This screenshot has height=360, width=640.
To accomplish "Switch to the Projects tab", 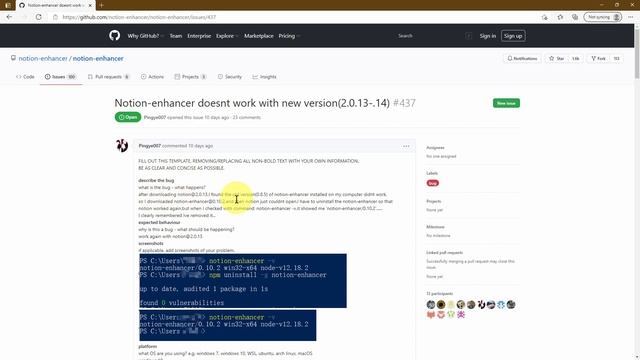I will [x=190, y=77].
